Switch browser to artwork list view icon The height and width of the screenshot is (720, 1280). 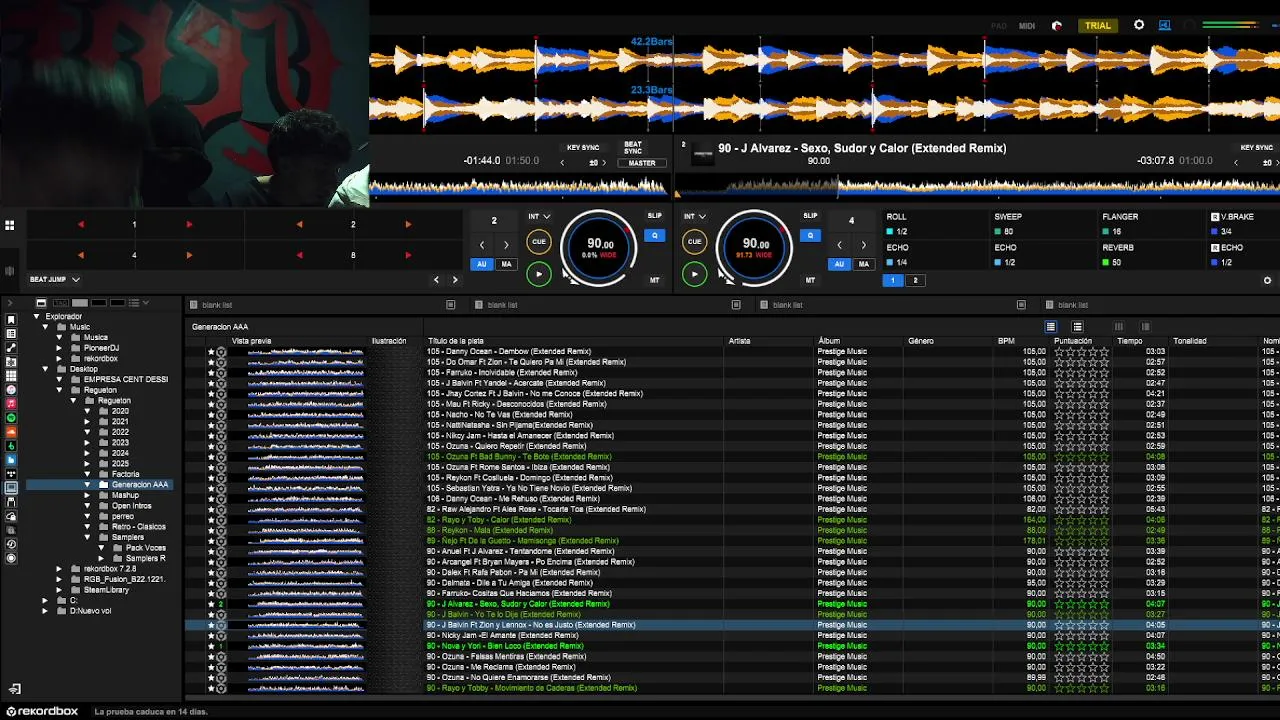tap(1077, 327)
